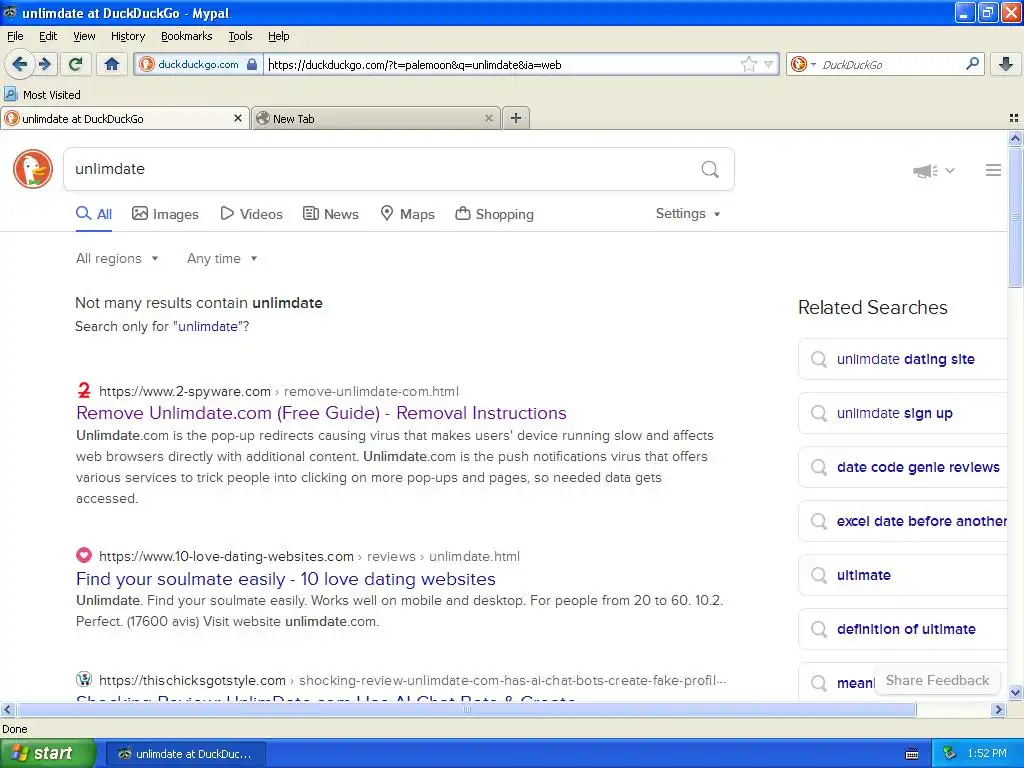Click the keyboard icon in system tray
Viewport: 1024px width, 768px height.
tap(912, 754)
